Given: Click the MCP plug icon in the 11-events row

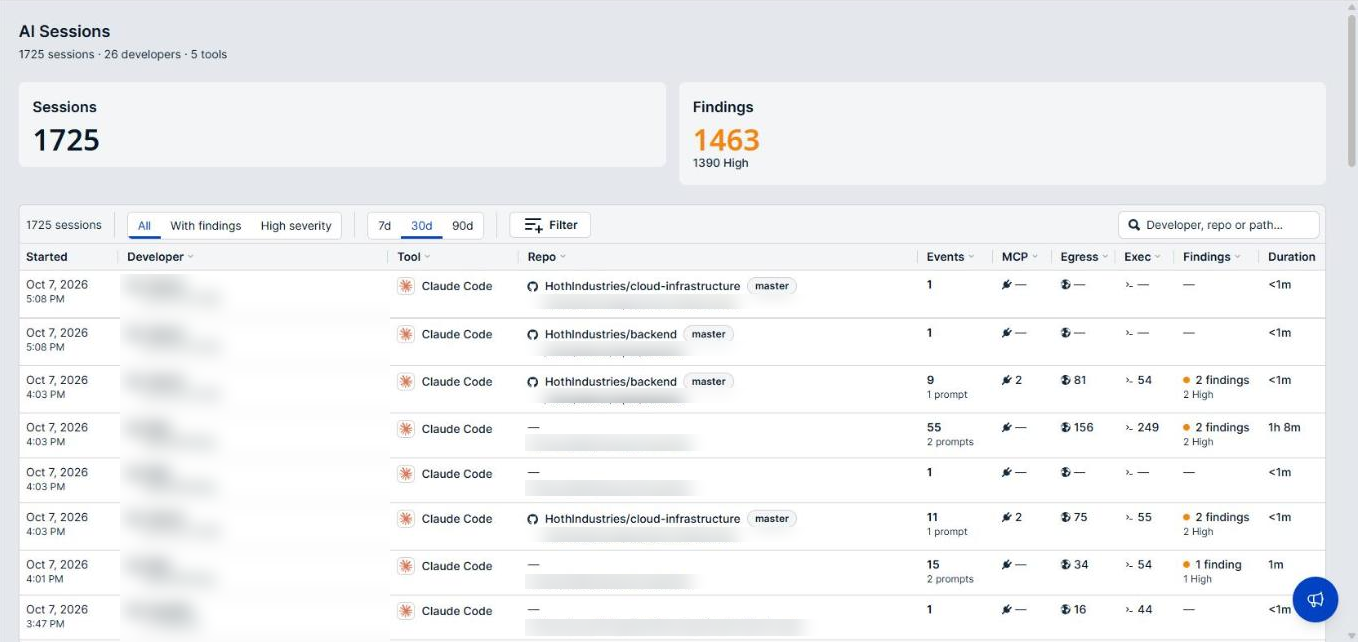Looking at the screenshot, I should [x=1007, y=517].
